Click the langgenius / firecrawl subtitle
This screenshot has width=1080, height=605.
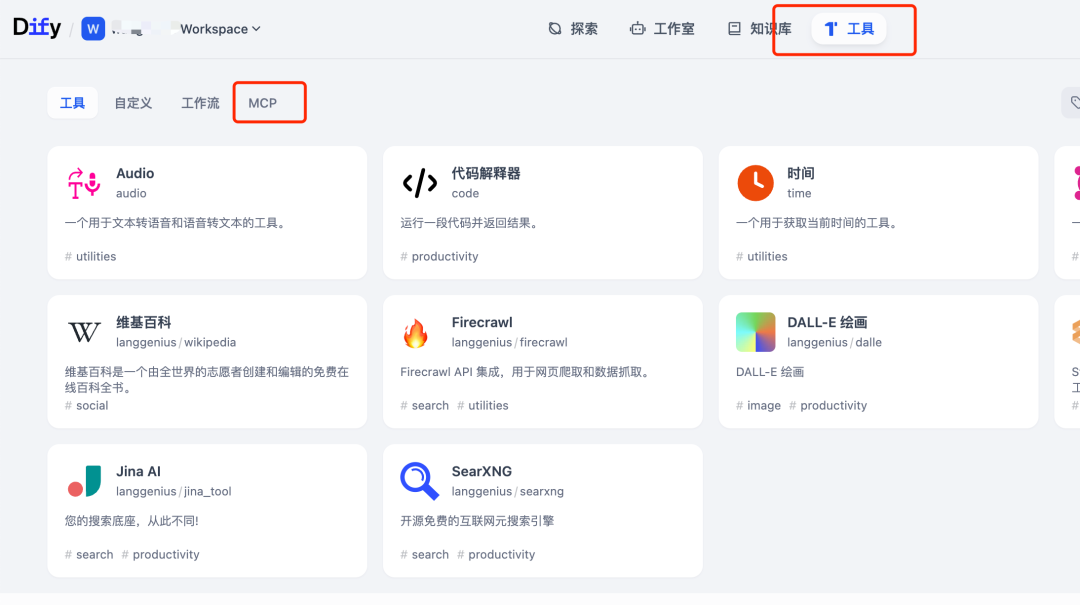point(510,342)
